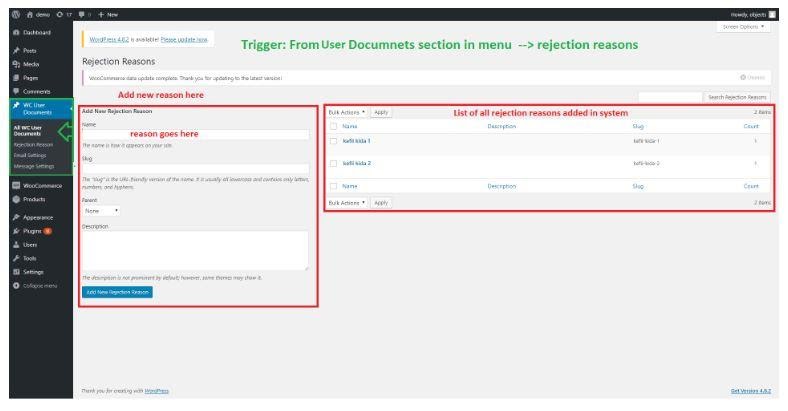This screenshot has width=788, height=411.
Task: Click the Settings icon in sidebar
Action: 16,272
